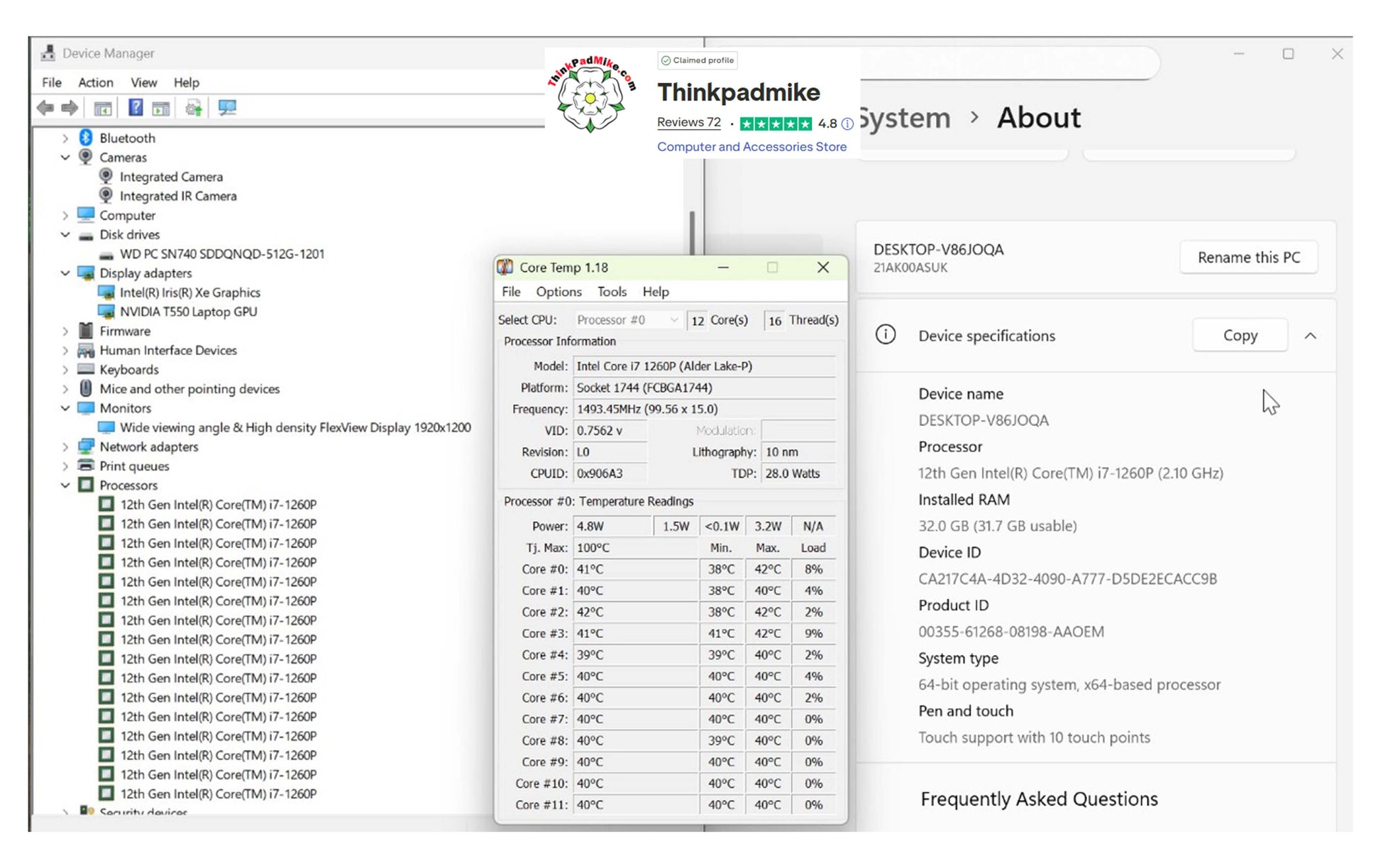Collapse the Processors tree node
Image resolution: width=1381 pixels, height=868 pixels.
(65, 485)
